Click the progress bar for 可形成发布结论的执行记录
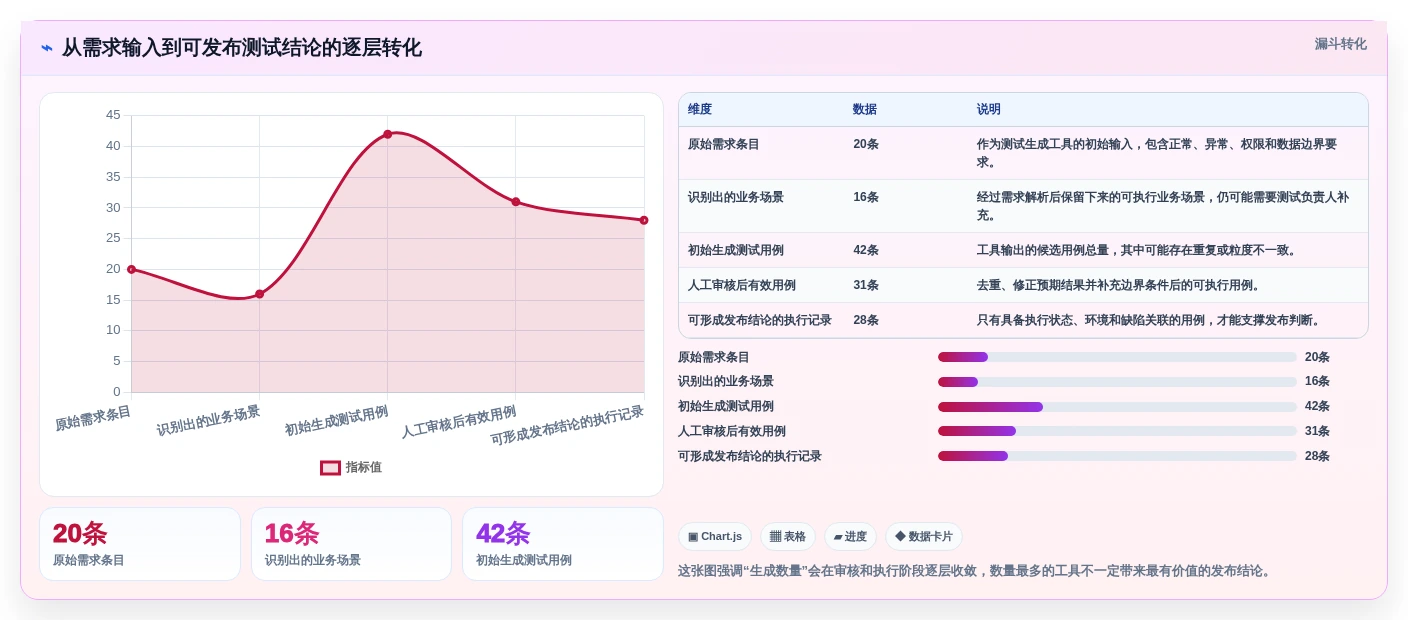 [1117, 456]
